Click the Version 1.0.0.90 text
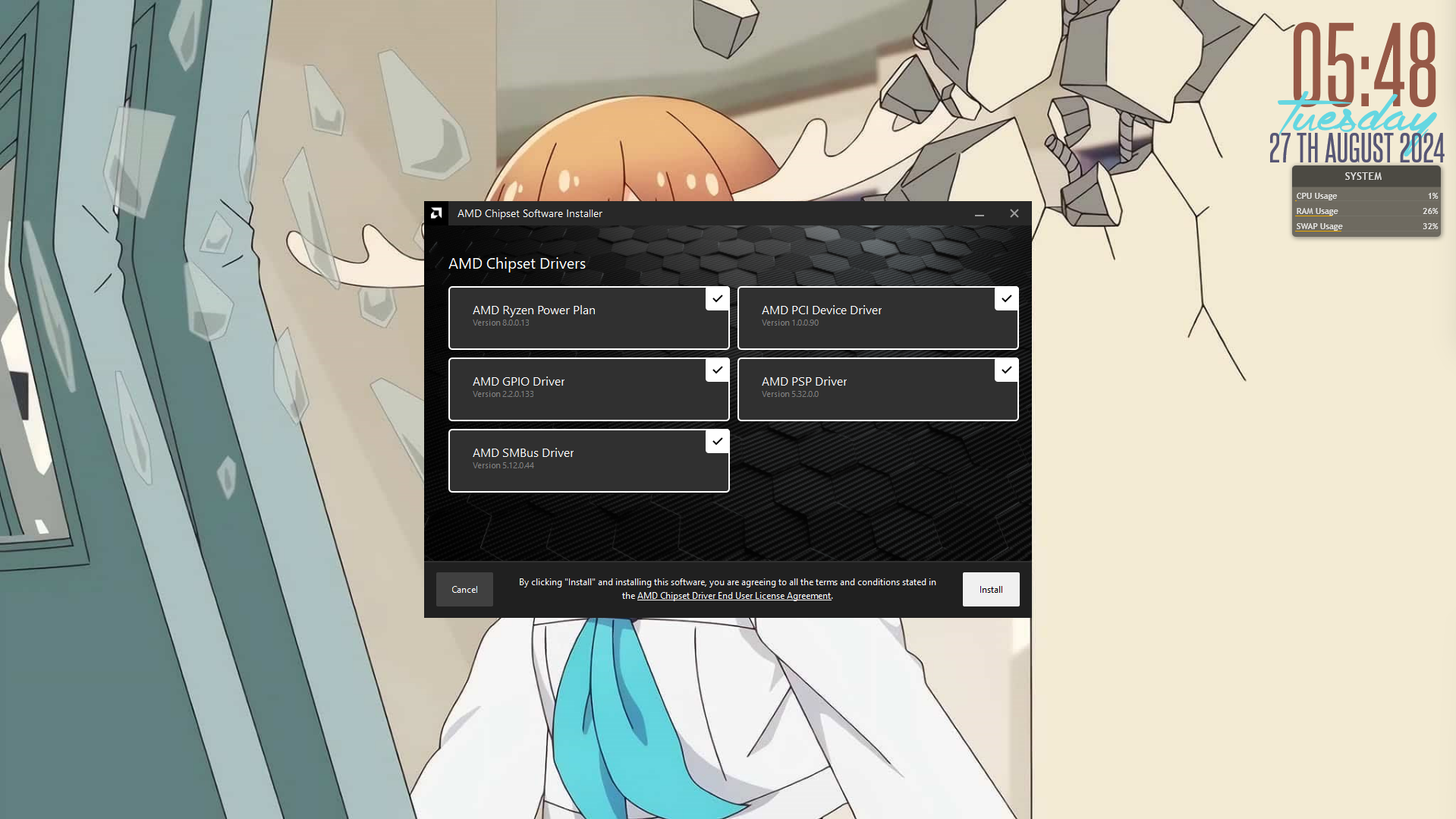1456x819 pixels. click(x=790, y=323)
